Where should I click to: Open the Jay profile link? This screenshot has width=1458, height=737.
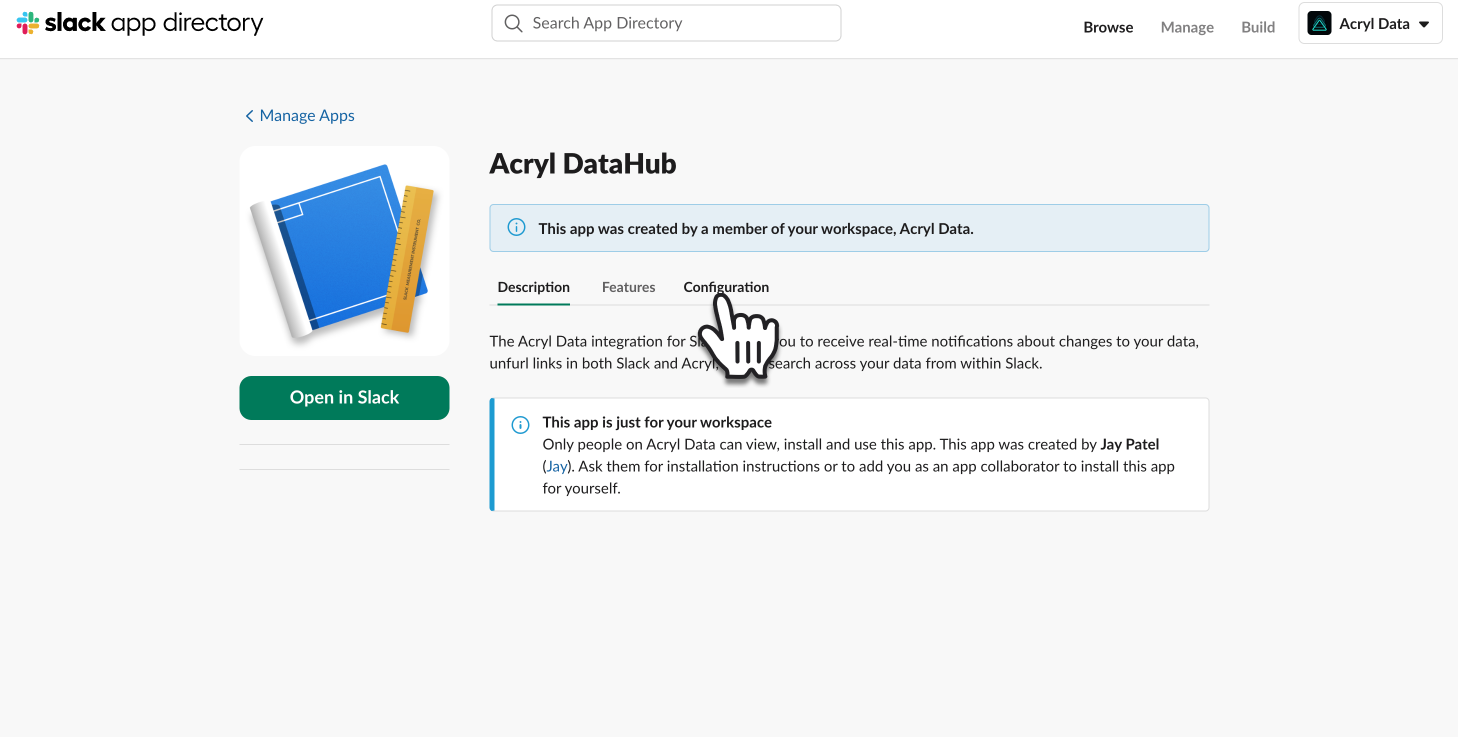click(x=556, y=466)
